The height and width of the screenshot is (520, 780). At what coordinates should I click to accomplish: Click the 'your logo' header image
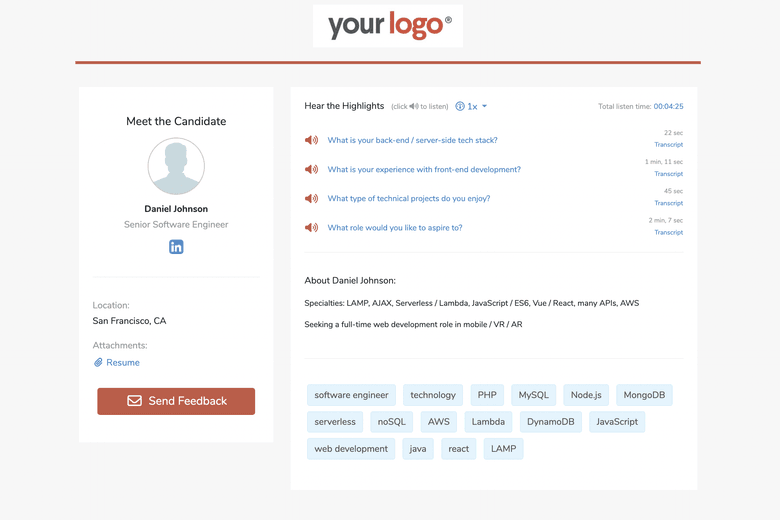click(388, 26)
